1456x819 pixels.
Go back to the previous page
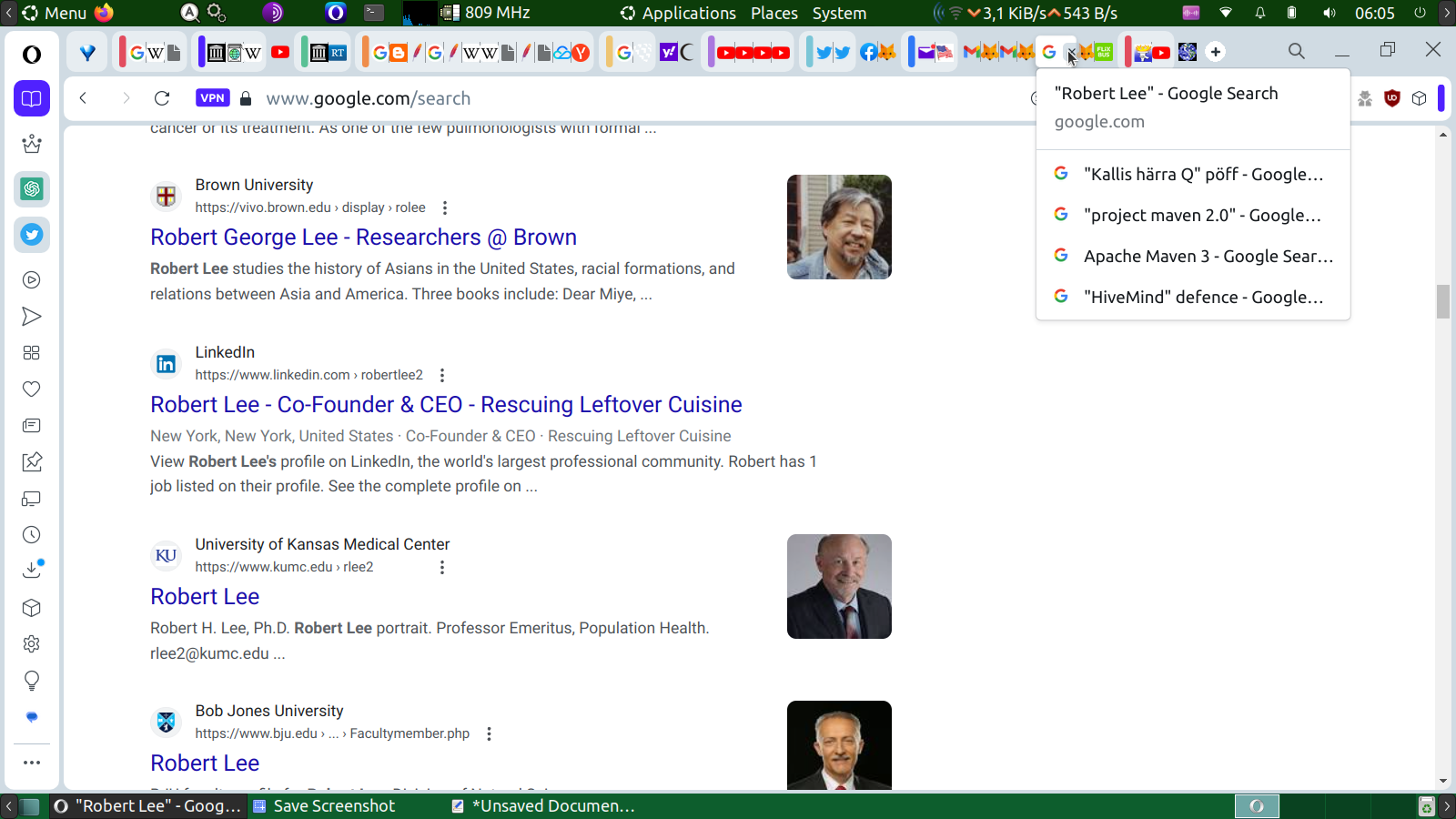[x=83, y=98]
